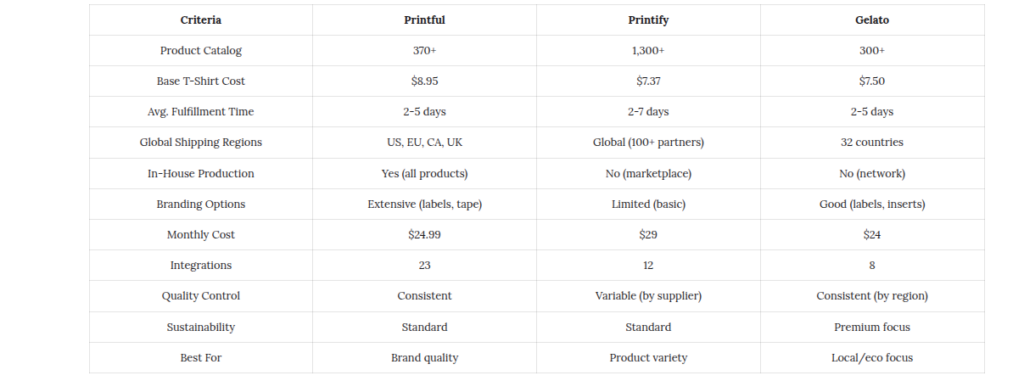This screenshot has width=1024, height=381.
Task: Click the Gelato column header
Action: point(872,20)
